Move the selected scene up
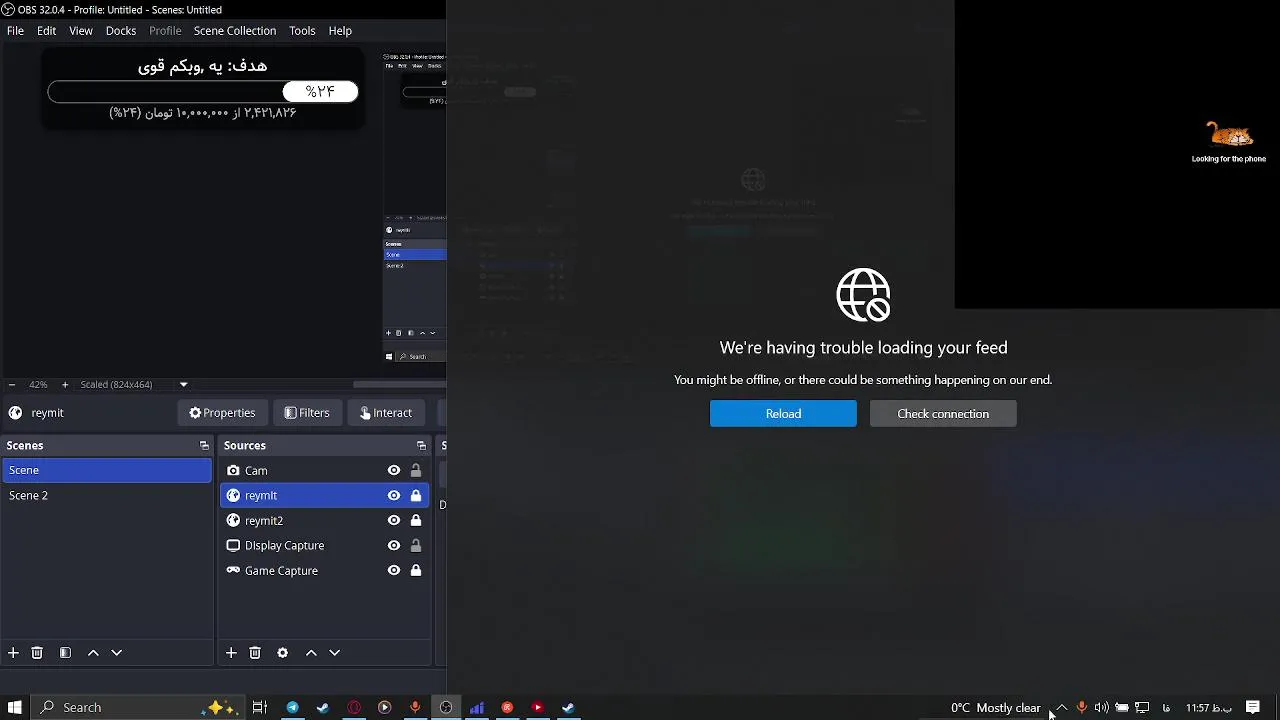This screenshot has height=720, width=1280. 93,653
